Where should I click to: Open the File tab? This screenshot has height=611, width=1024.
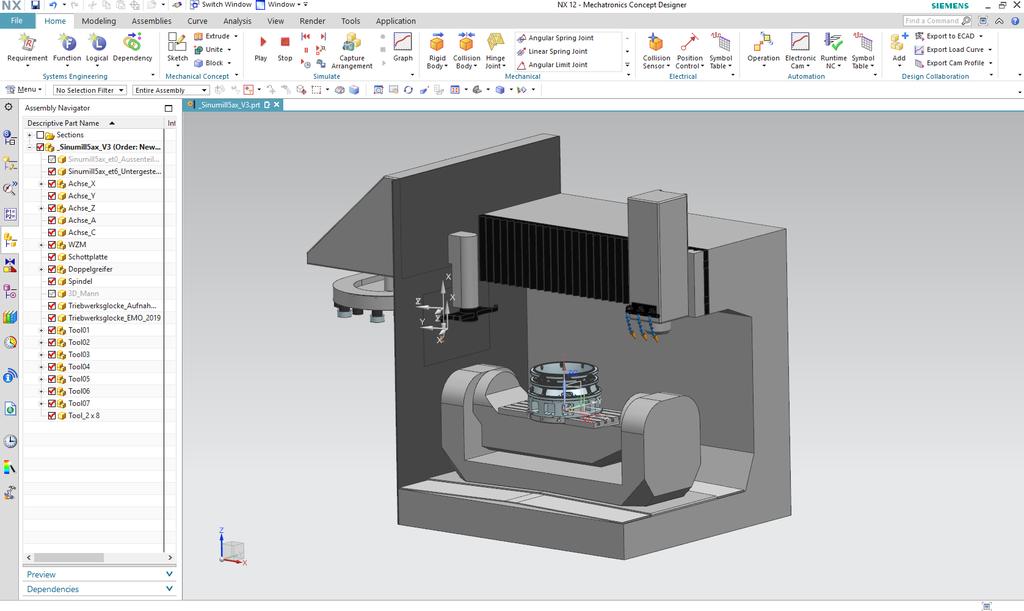17,21
